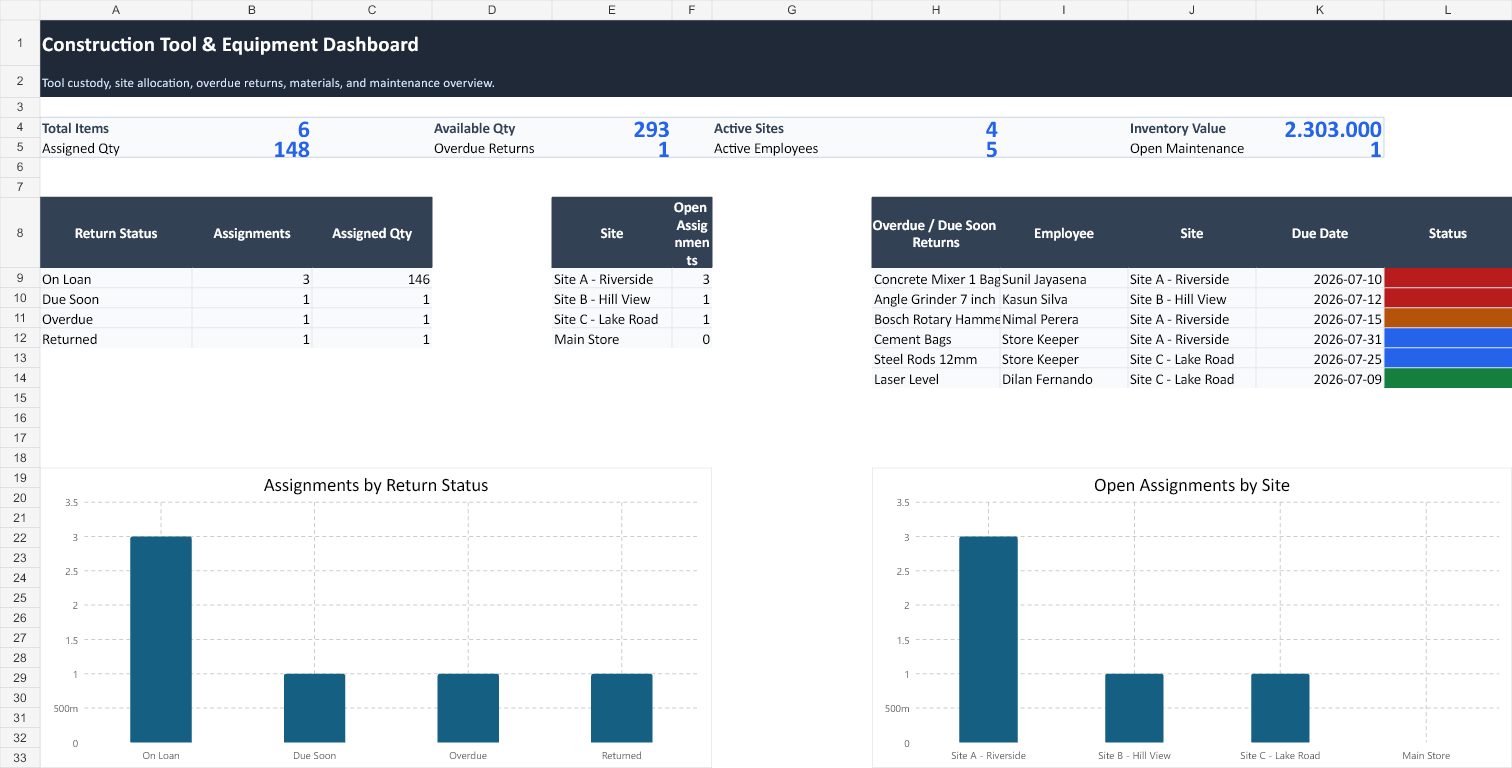
Task: Select orange status cell for Bosch Rotary Hammer
Action: [x=1448, y=319]
